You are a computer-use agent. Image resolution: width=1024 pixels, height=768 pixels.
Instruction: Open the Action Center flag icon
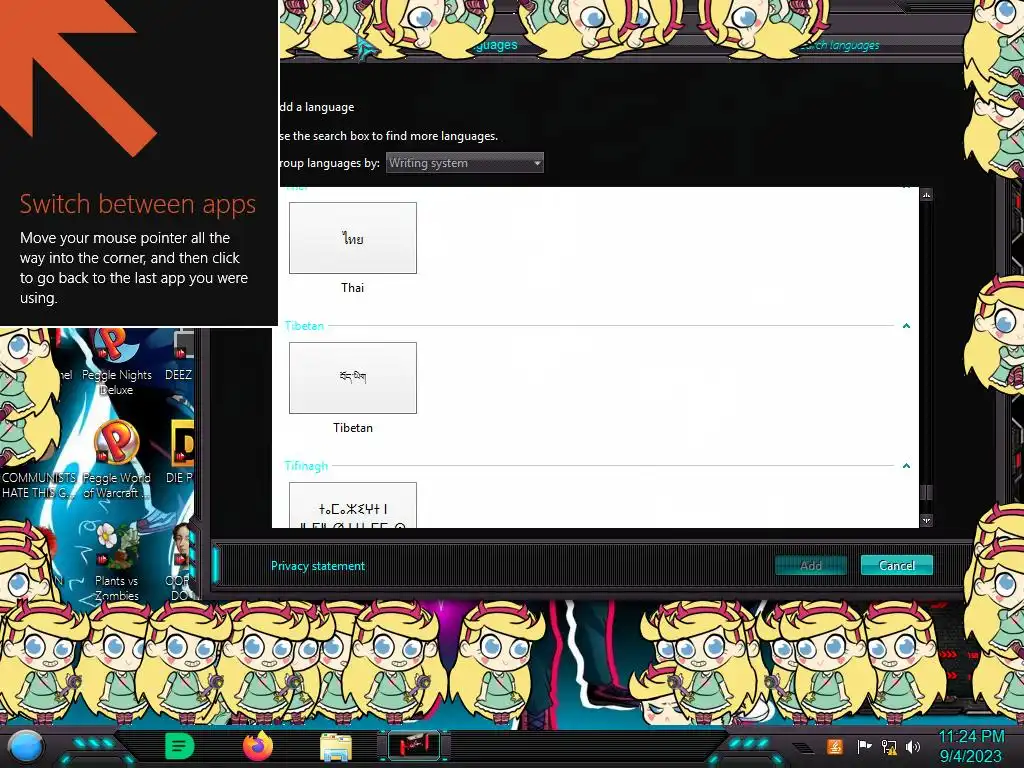(864, 746)
